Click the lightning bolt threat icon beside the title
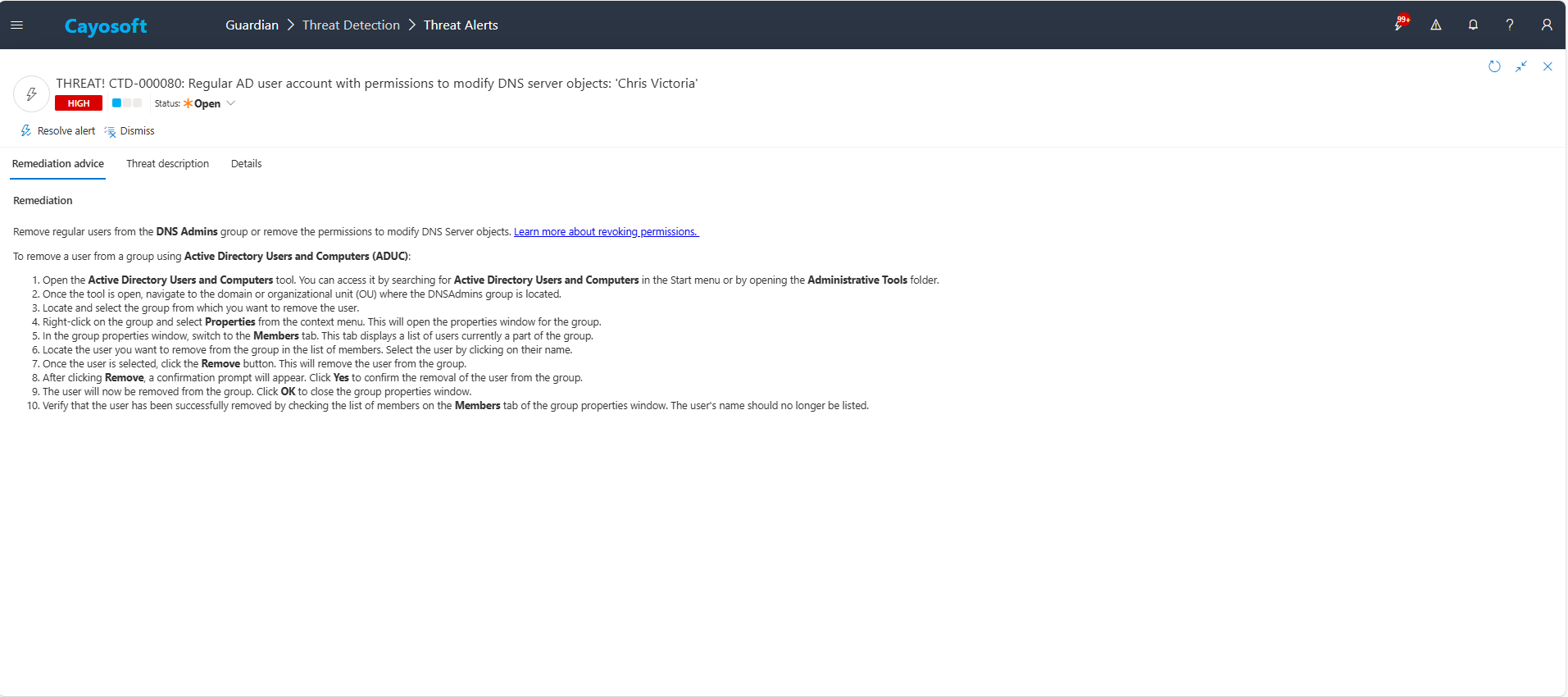Image resolution: width=1568 pixels, height=697 pixels. pyautogui.click(x=31, y=94)
